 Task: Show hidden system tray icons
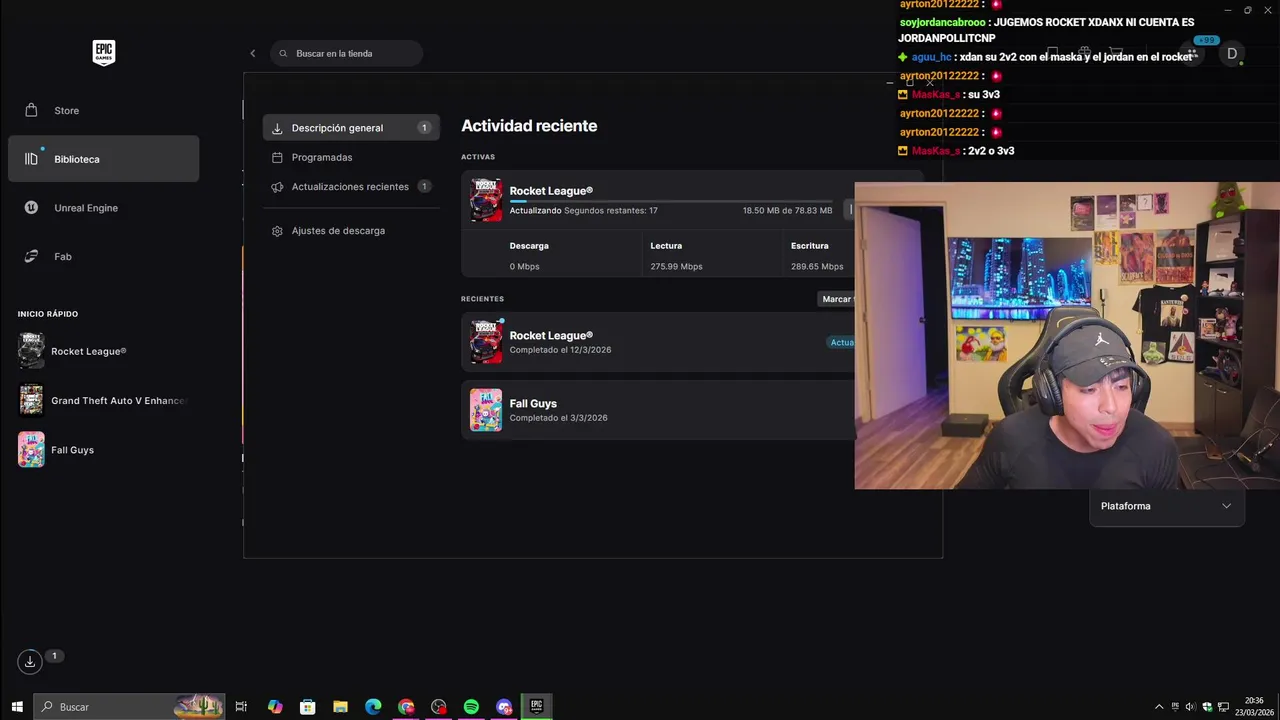pos(1159,707)
